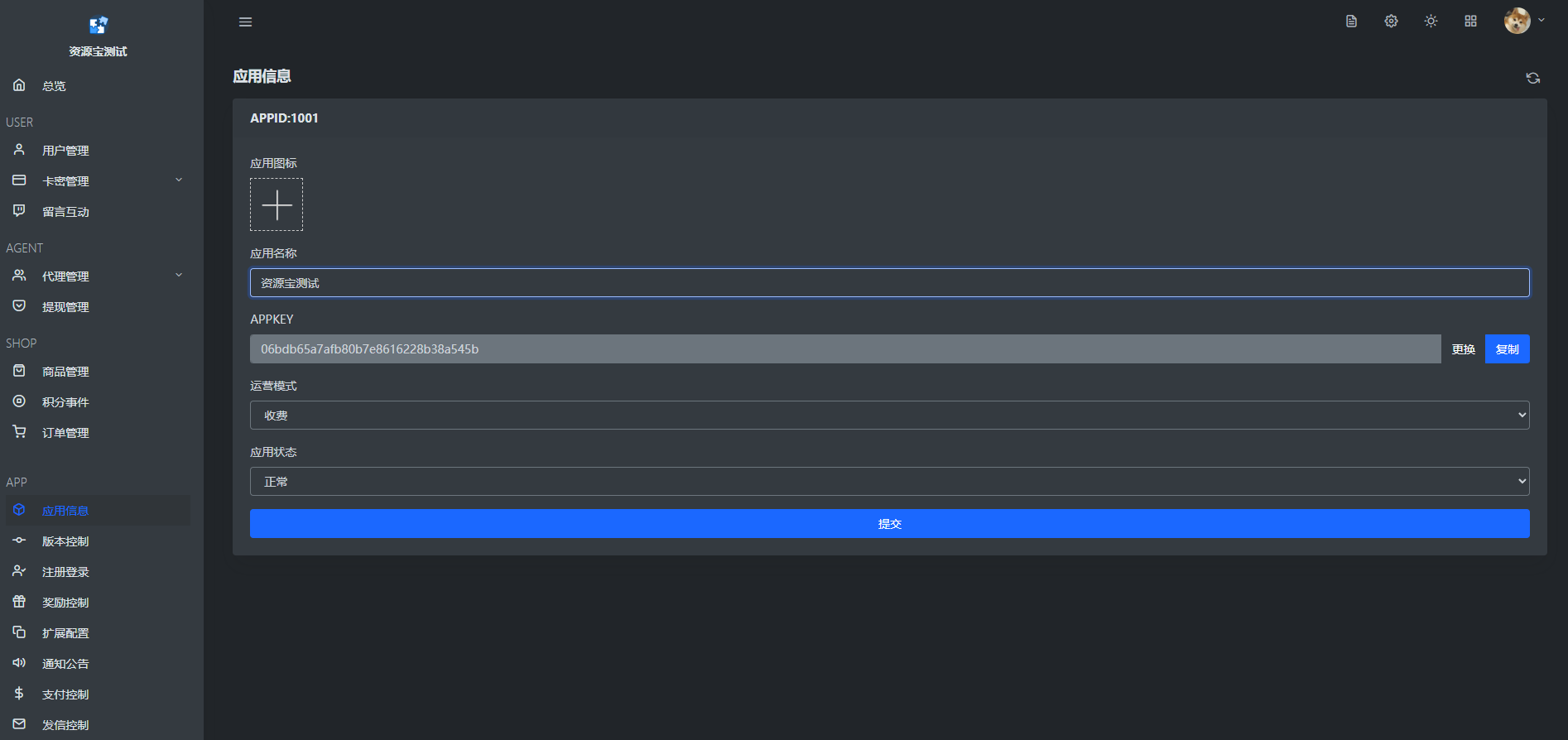Click the gift icon beside 奖励控制

(x=19, y=602)
